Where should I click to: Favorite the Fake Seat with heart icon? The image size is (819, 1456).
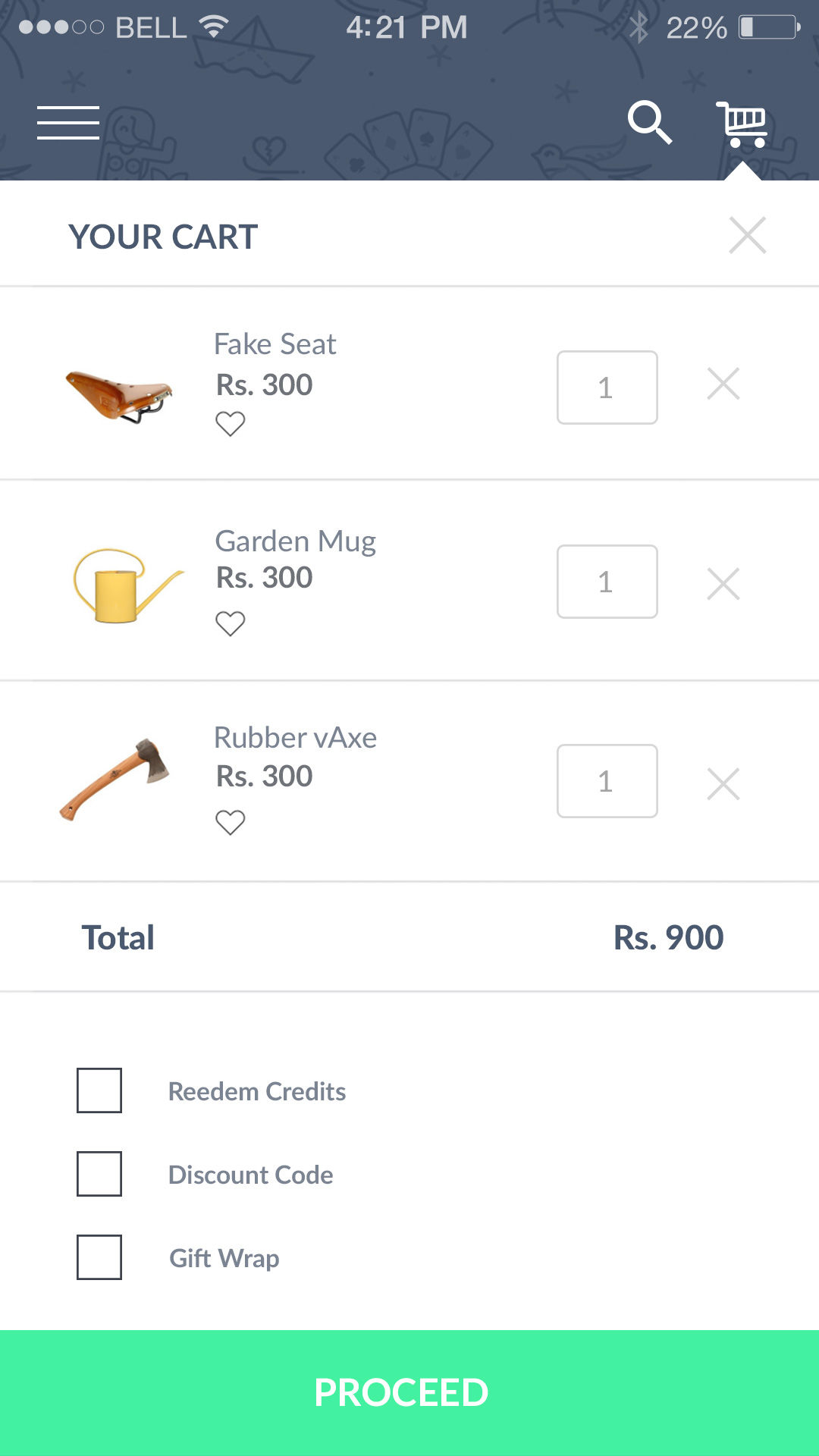click(x=230, y=423)
